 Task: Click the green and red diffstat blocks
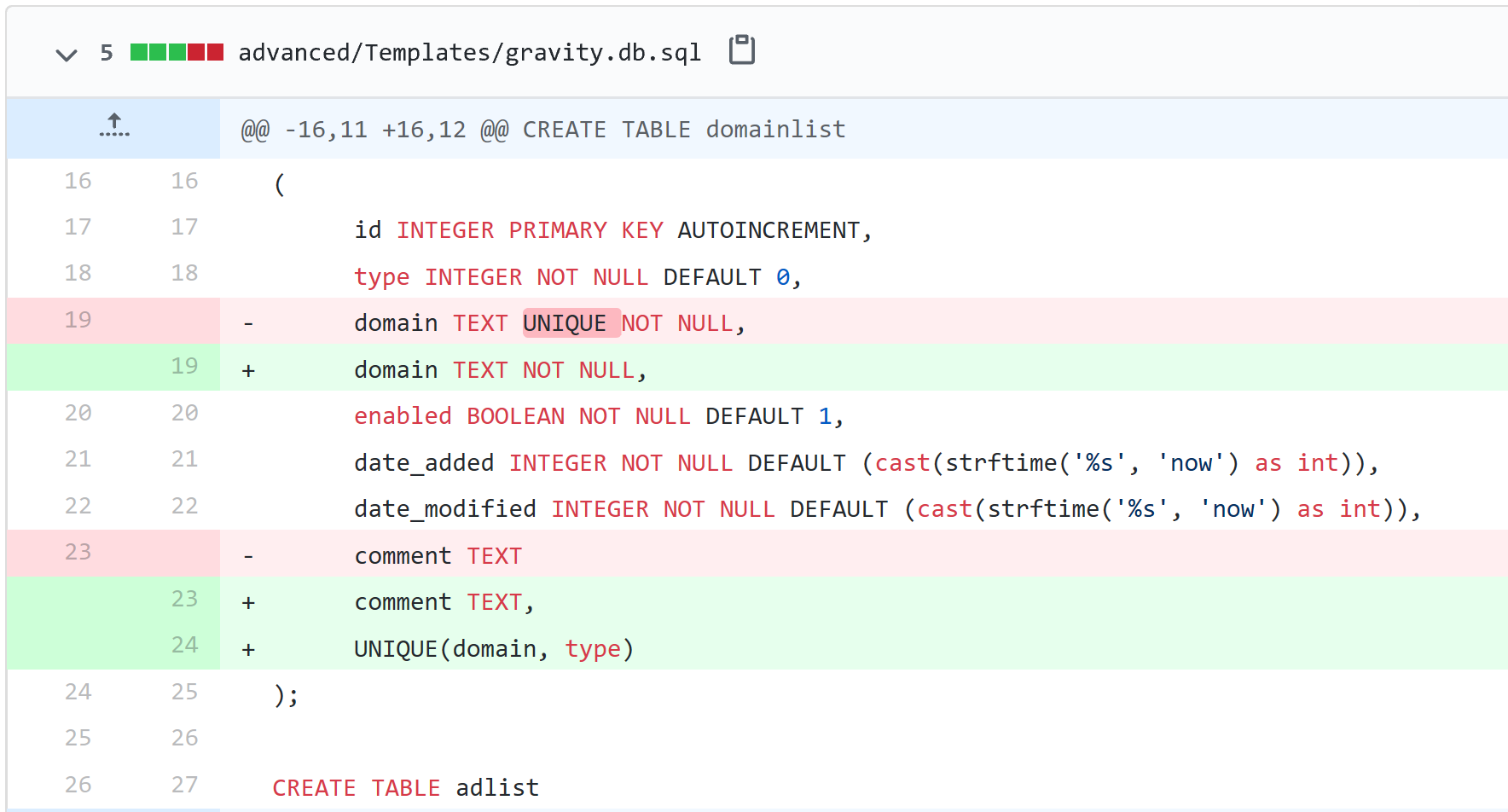[x=177, y=53]
